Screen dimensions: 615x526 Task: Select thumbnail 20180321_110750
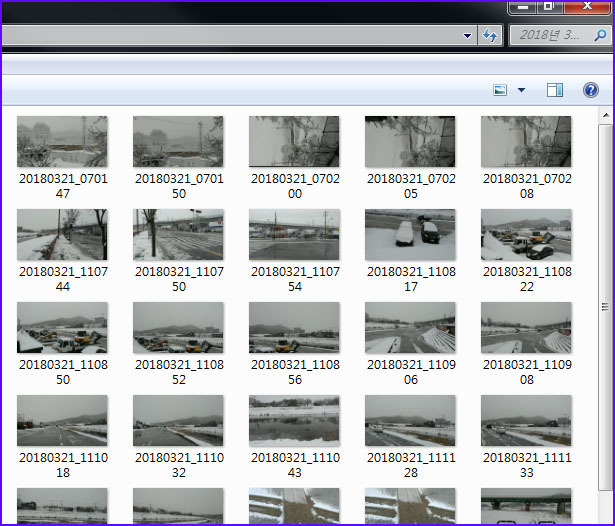[x=178, y=235]
